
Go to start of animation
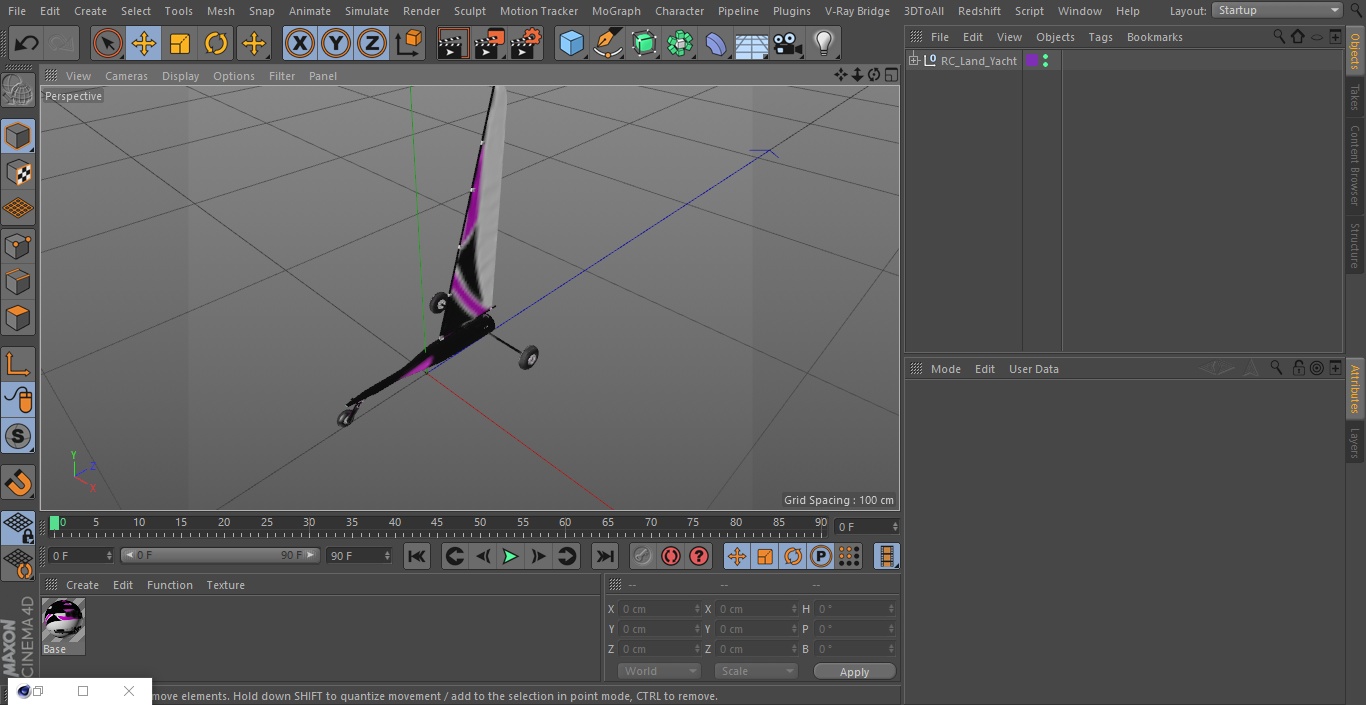click(417, 556)
